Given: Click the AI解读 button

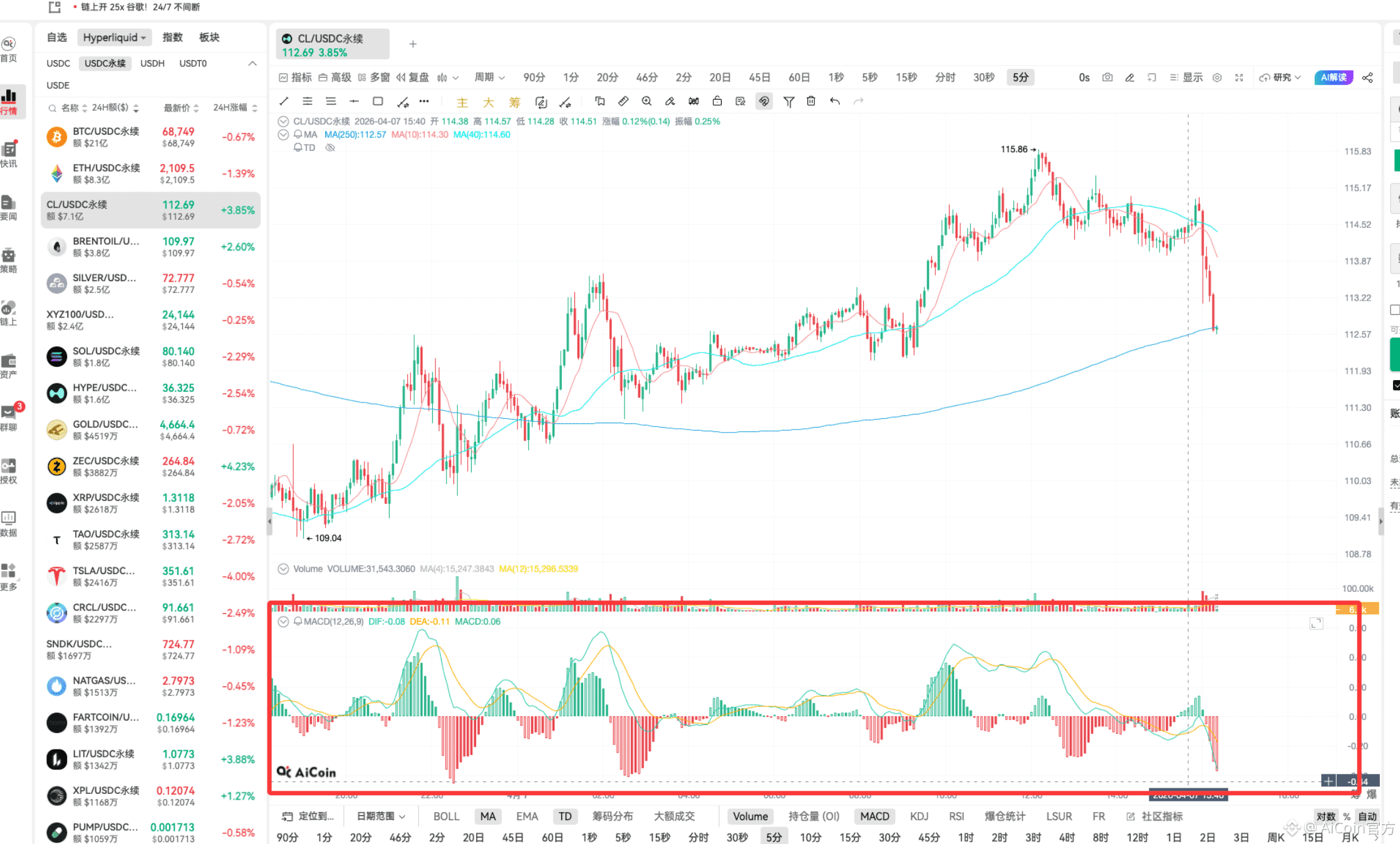Looking at the screenshot, I should (1333, 78).
